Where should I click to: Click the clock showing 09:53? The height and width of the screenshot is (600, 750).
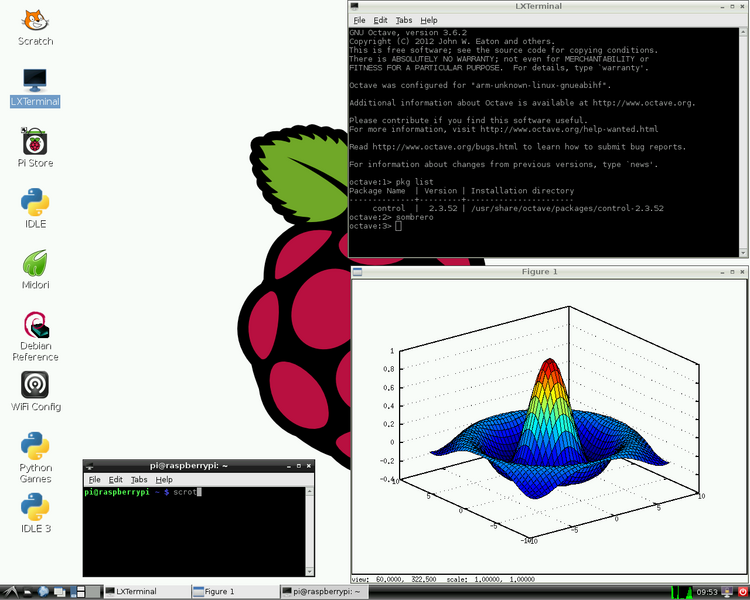707,592
